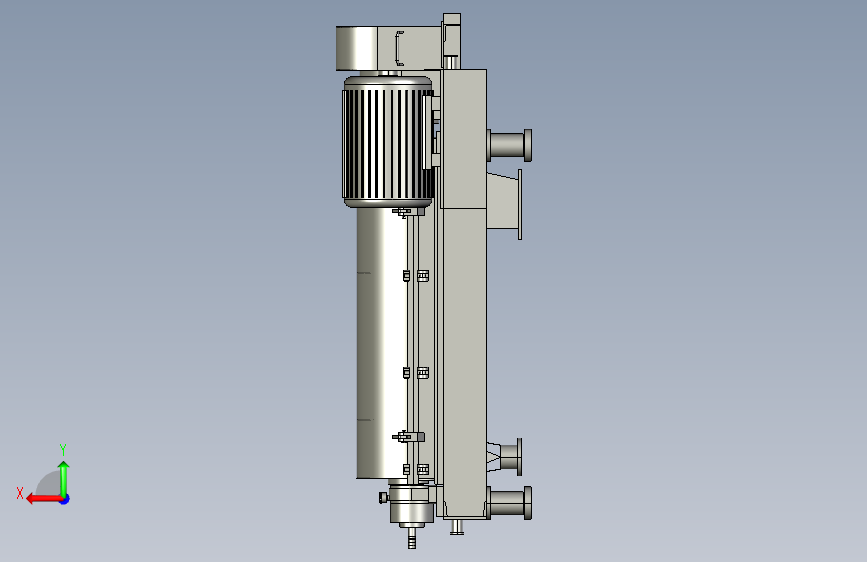Select the belt guard housing above the motor
Screen dimensions: 867x562
point(388,48)
